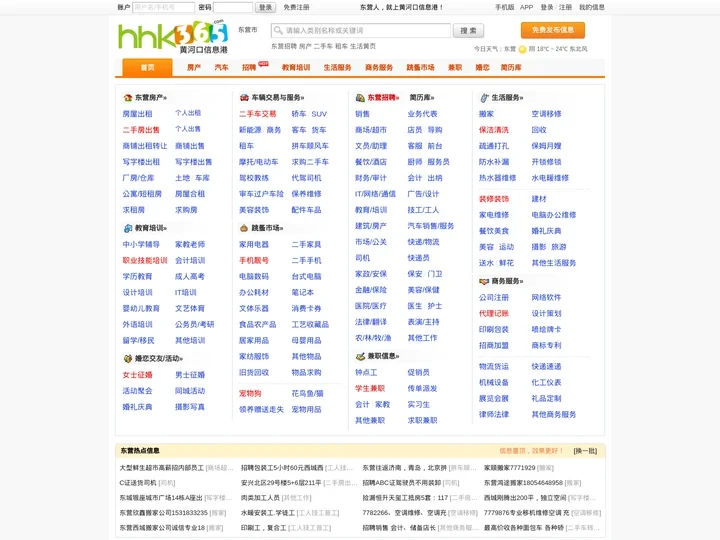Click the magnifier icon in search box

[x=278, y=31]
